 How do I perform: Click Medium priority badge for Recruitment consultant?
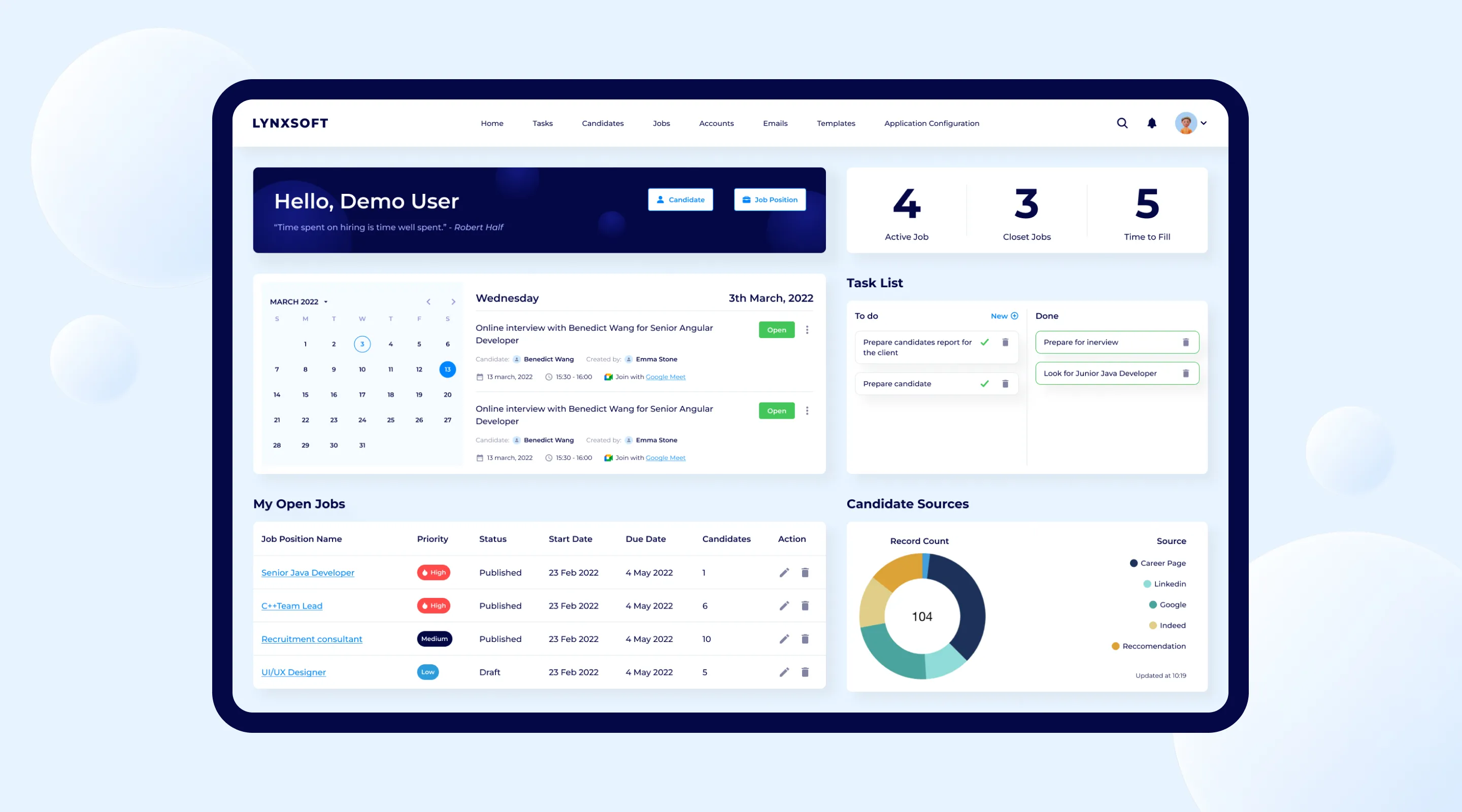(x=434, y=639)
